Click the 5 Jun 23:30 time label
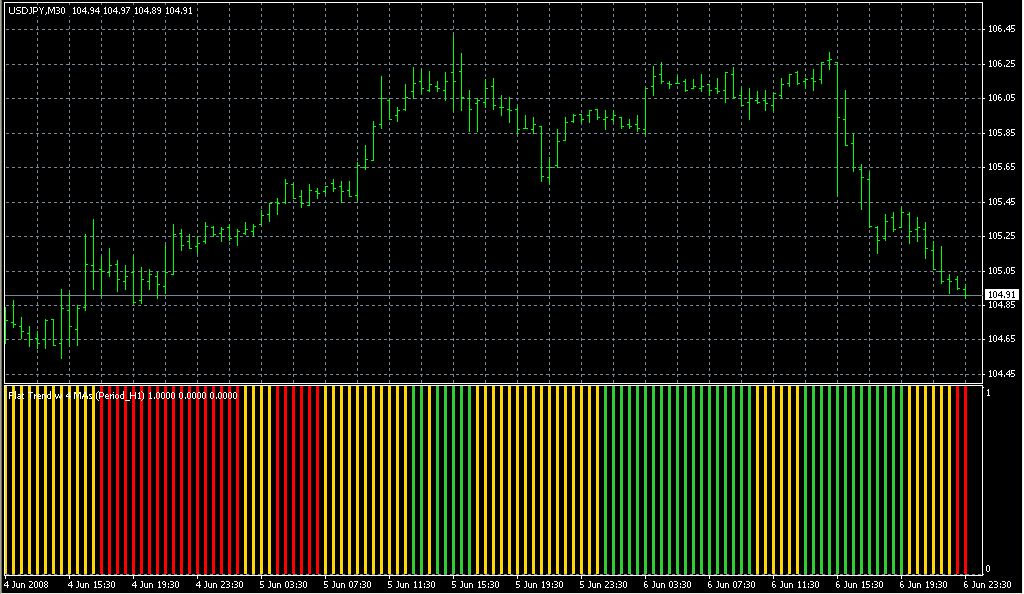The image size is (1024, 594). 605,584
